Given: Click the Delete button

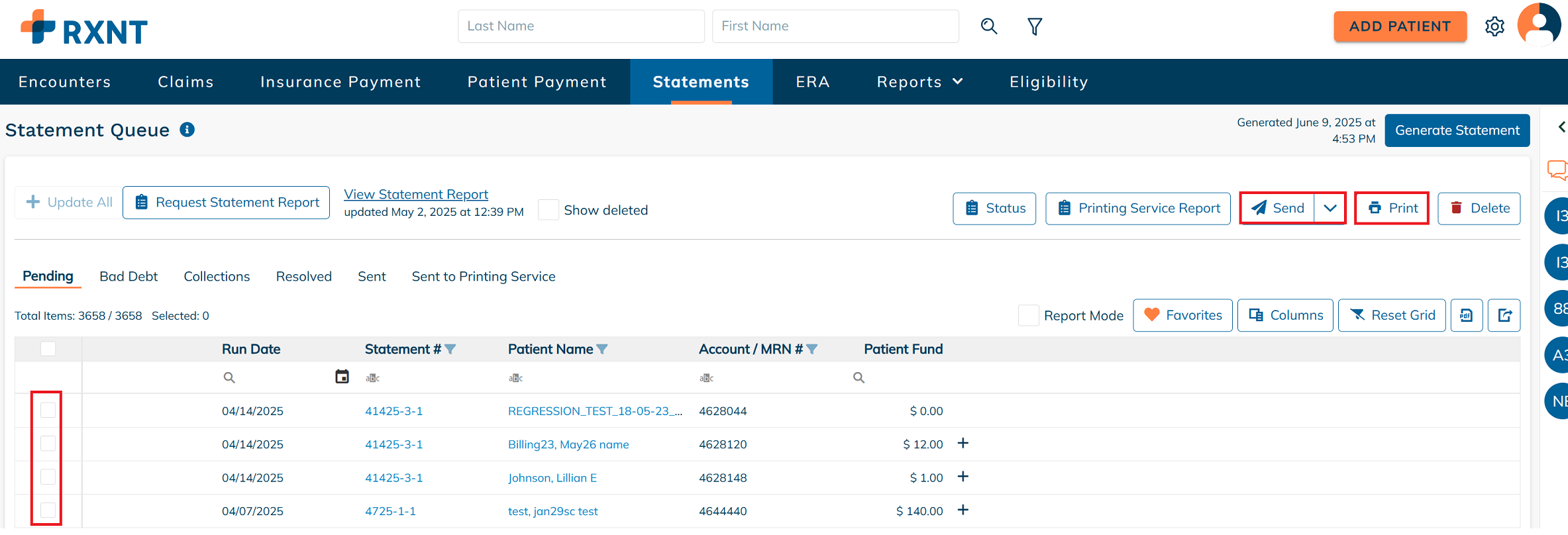Looking at the screenshot, I should point(1479,209).
